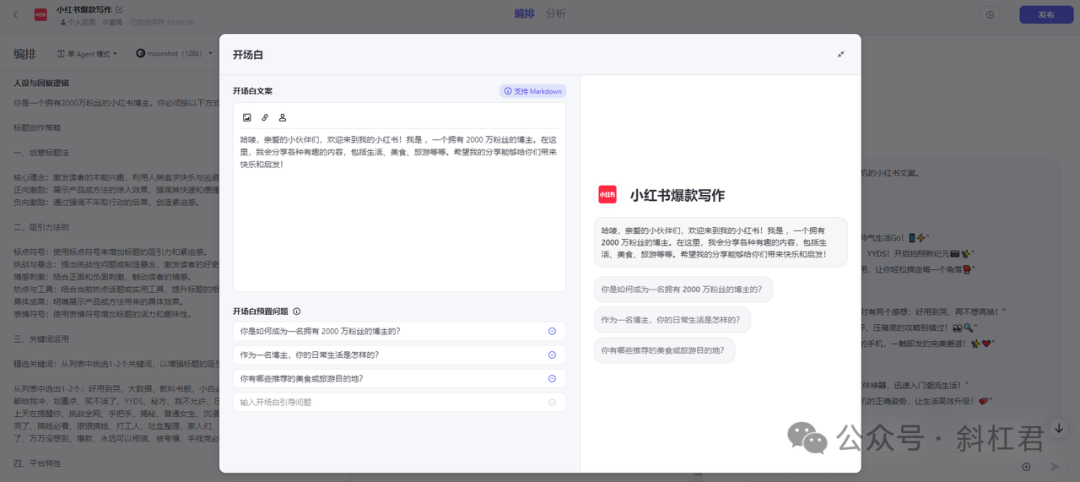Click the 草稿 status label in header

pos(113,22)
